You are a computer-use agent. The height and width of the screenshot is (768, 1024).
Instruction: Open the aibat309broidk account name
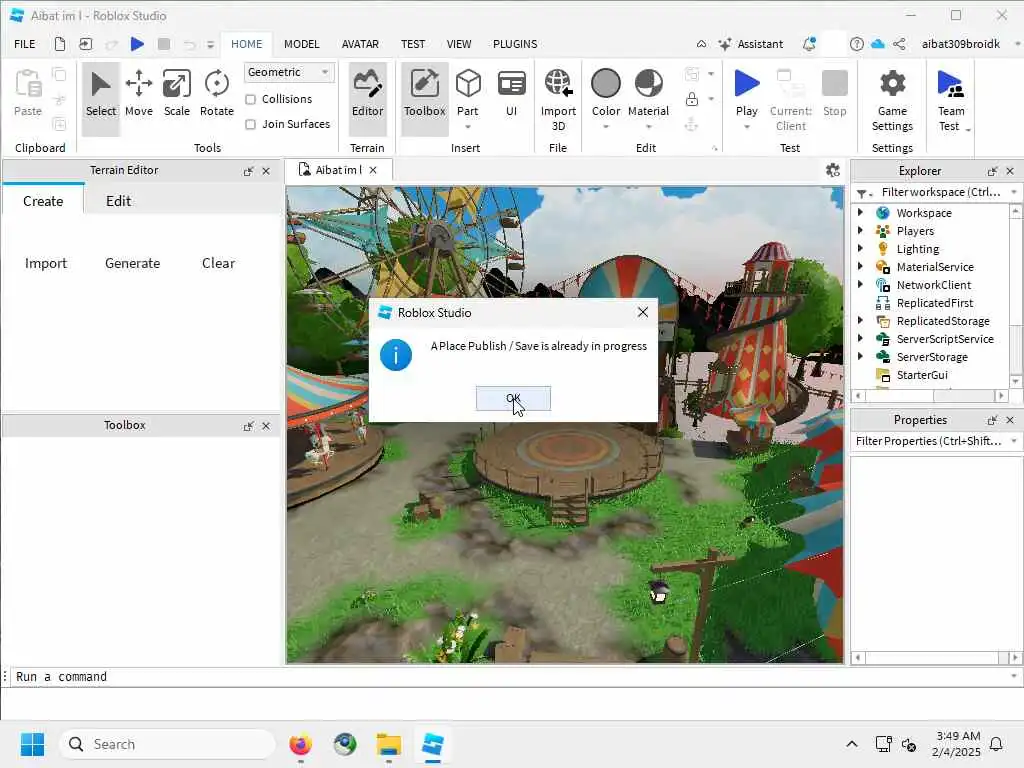(x=960, y=44)
